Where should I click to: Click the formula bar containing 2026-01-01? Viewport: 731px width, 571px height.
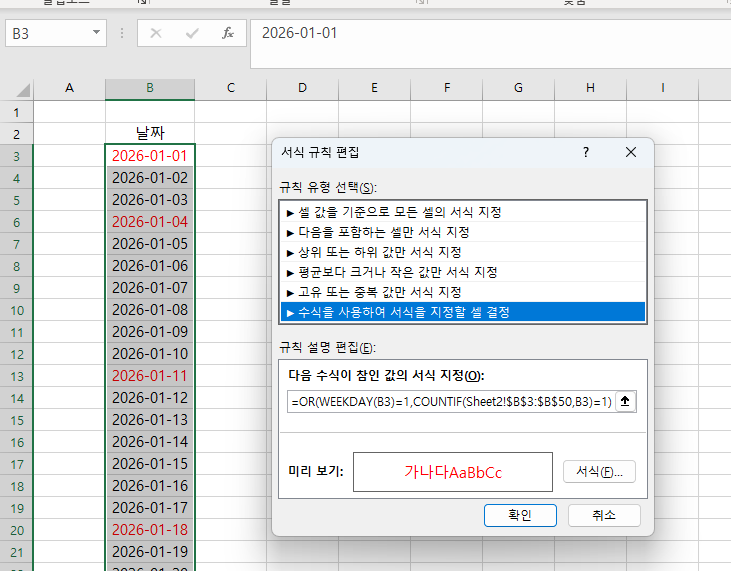[490, 44]
